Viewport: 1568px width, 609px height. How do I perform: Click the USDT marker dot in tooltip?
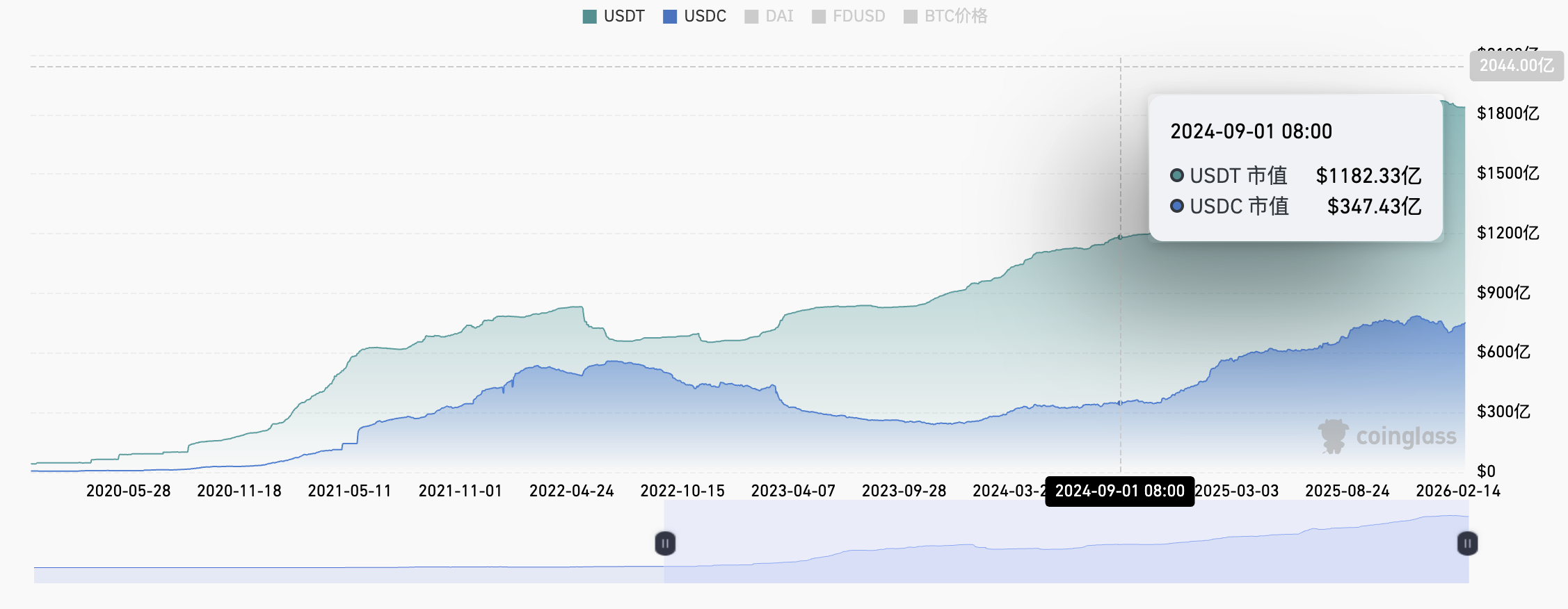pos(1177,175)
